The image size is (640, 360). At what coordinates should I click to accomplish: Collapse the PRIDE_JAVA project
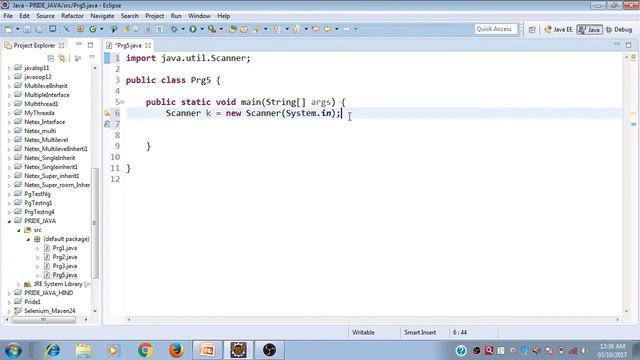tap(9, 221)
